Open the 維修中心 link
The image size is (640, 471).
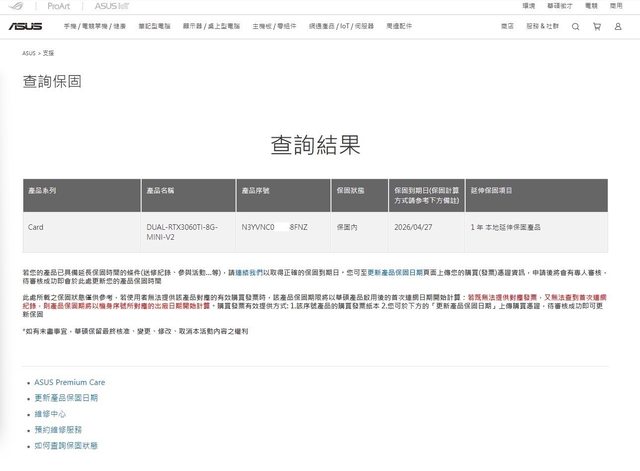pyautogui.click(x=50, y=413)
